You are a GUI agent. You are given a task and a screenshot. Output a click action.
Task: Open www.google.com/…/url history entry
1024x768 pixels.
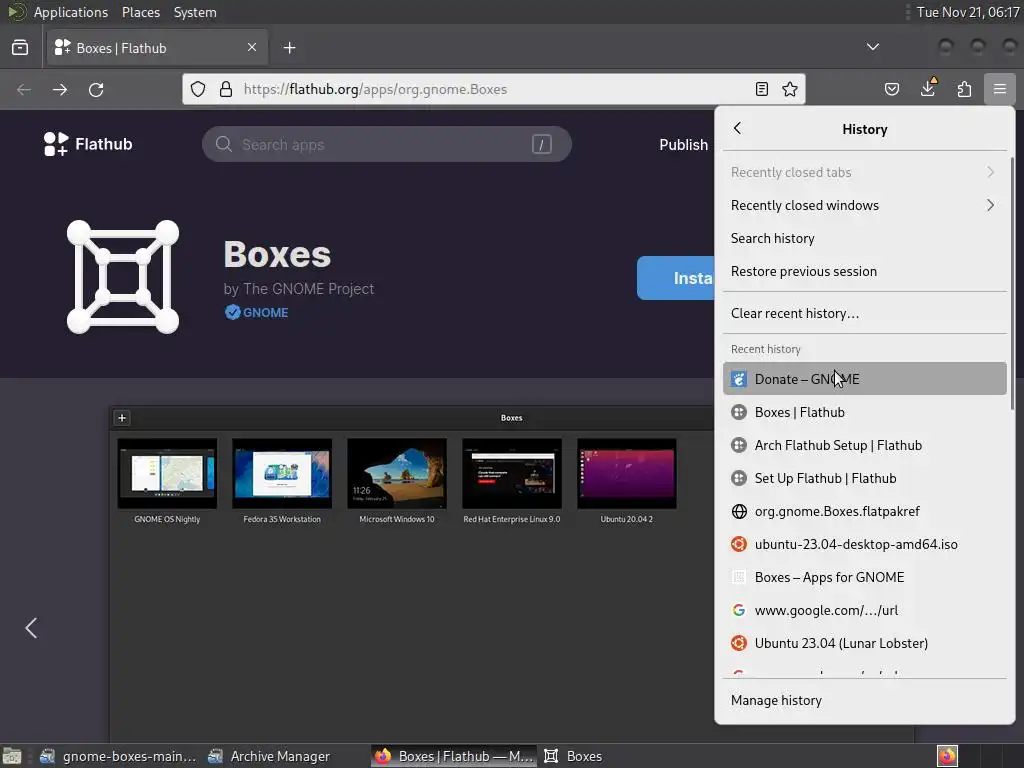tap(864, 610)
